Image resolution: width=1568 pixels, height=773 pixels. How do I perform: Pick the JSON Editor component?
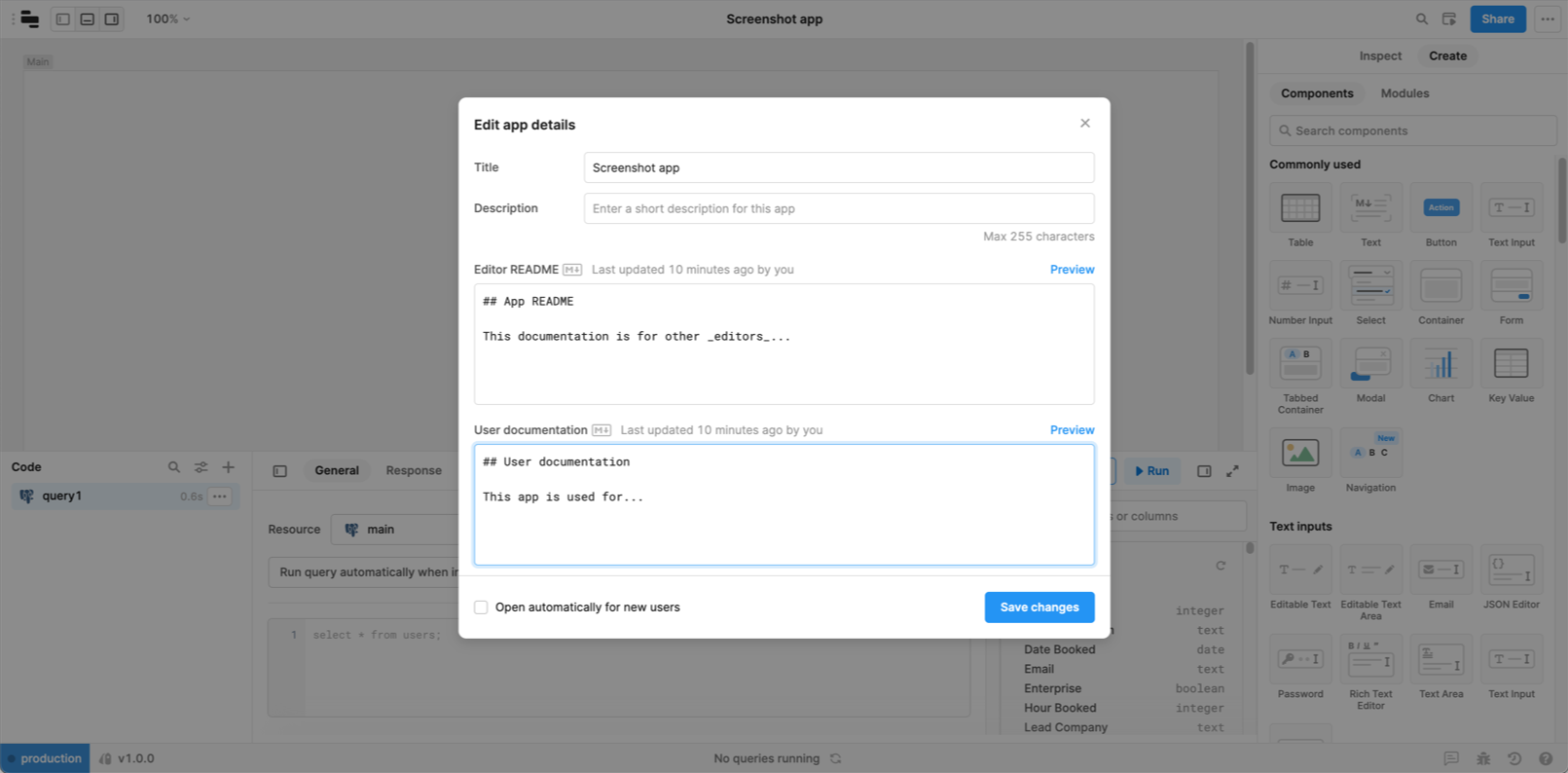1511,577
